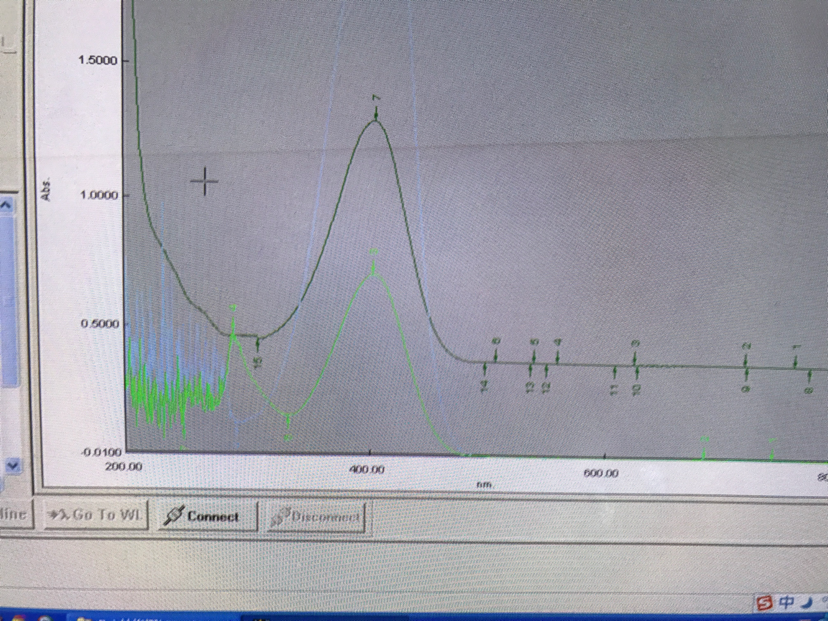Click the moon icon in IME bar
Viewport: 828px width, 621px height.
click(x=806, y=602)
